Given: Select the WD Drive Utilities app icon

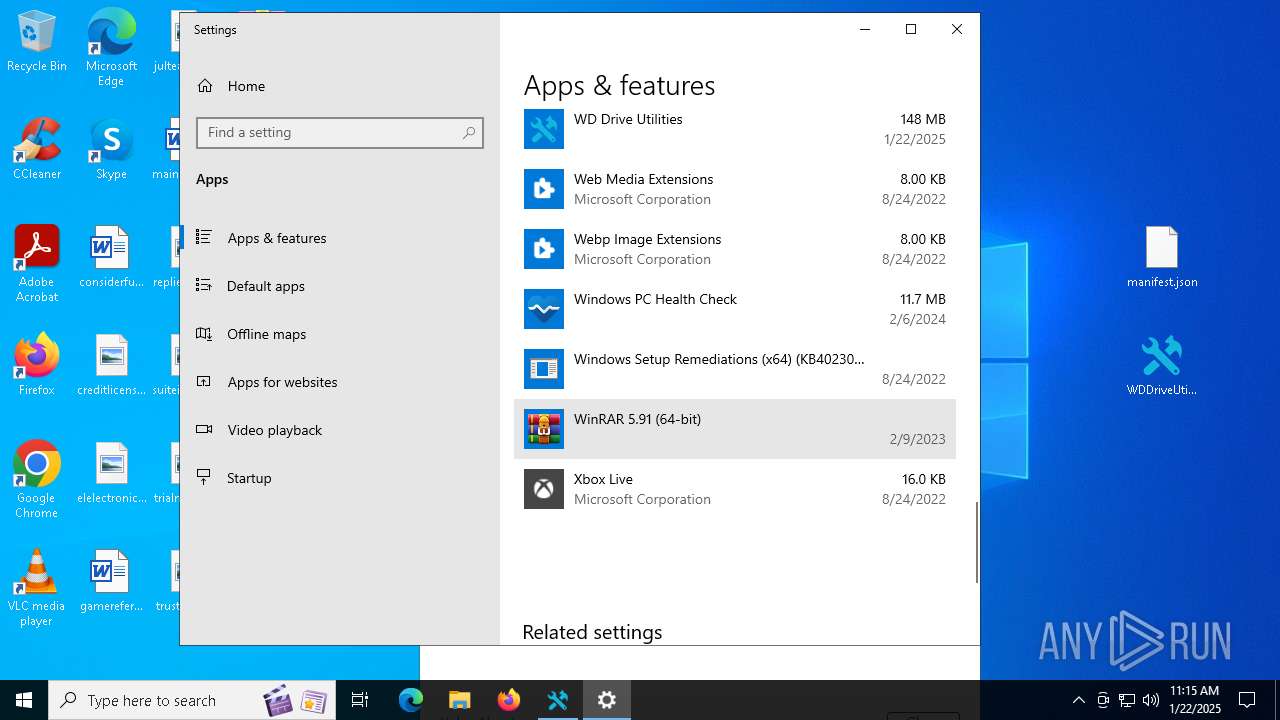Looking at the screenshot, I should tap(544, 129).
